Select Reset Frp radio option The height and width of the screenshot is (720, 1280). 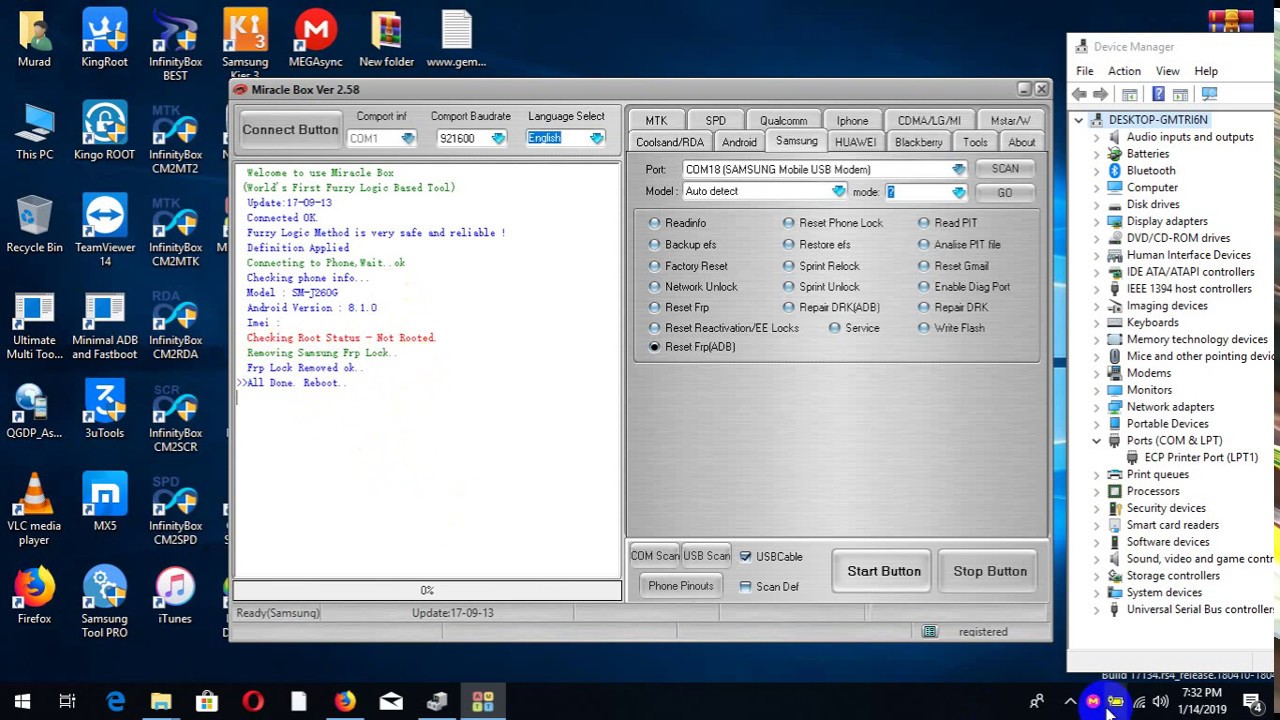(679, 308)
